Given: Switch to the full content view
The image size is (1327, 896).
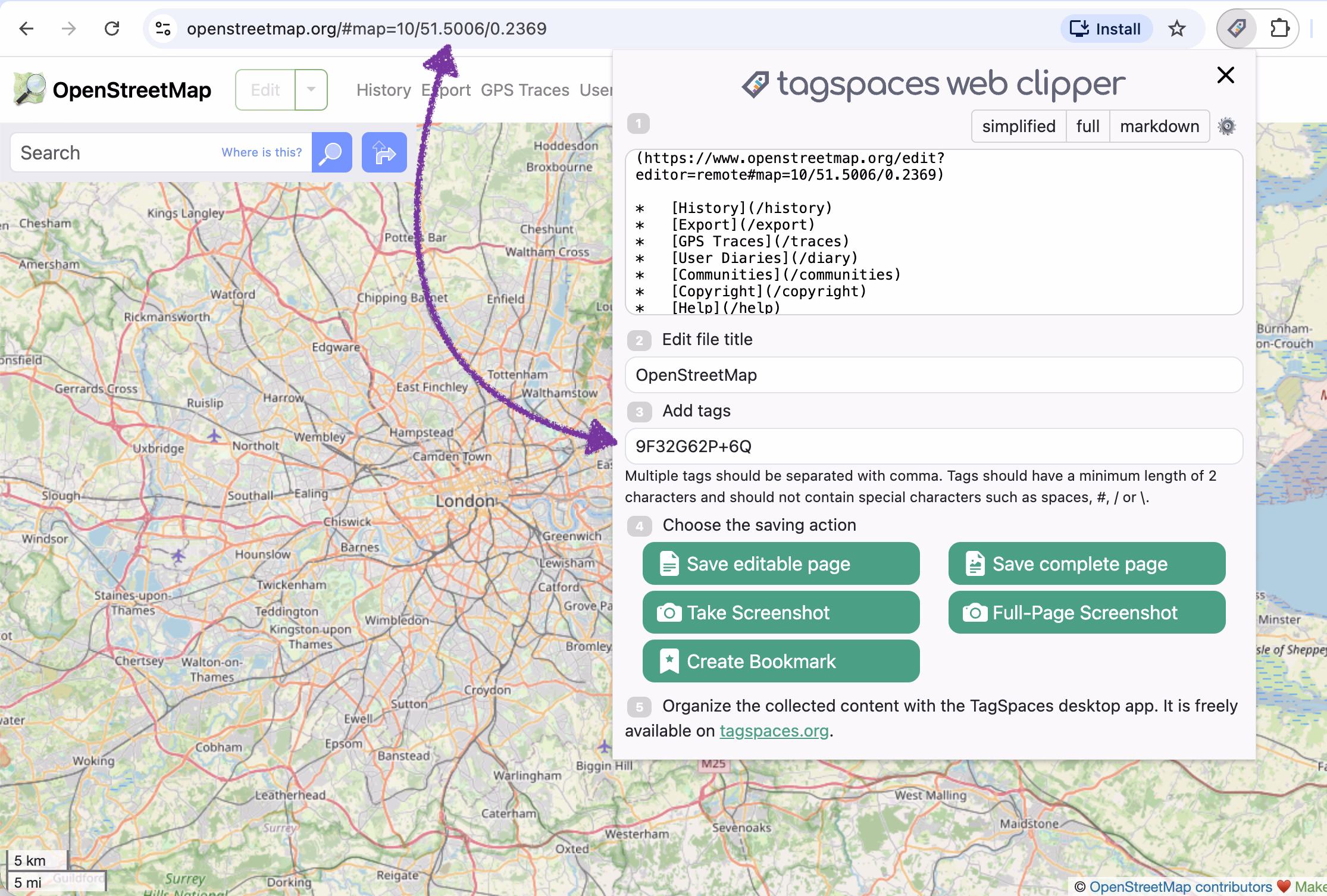Looking at the screenshot, I should (x=1088, y=126).
